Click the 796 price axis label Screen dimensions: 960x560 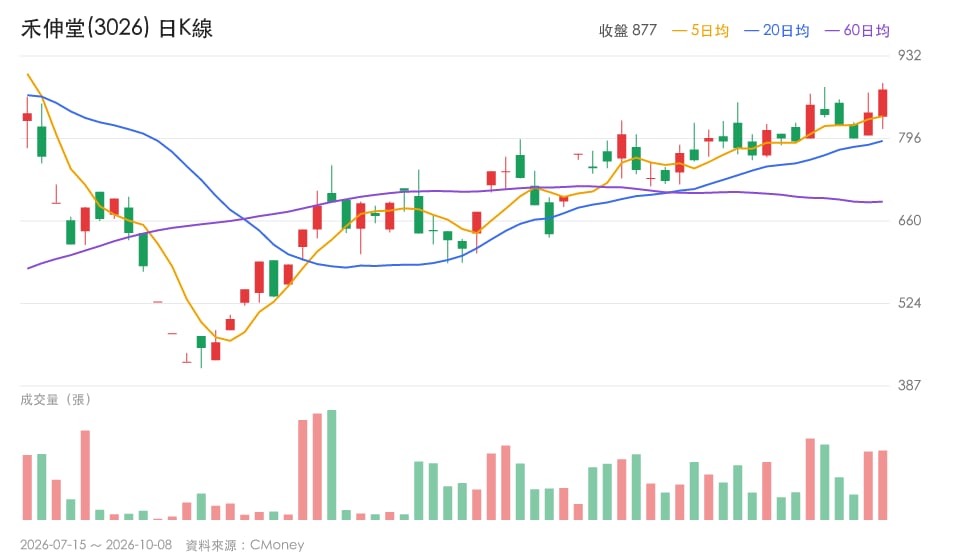tap(909, 138)
